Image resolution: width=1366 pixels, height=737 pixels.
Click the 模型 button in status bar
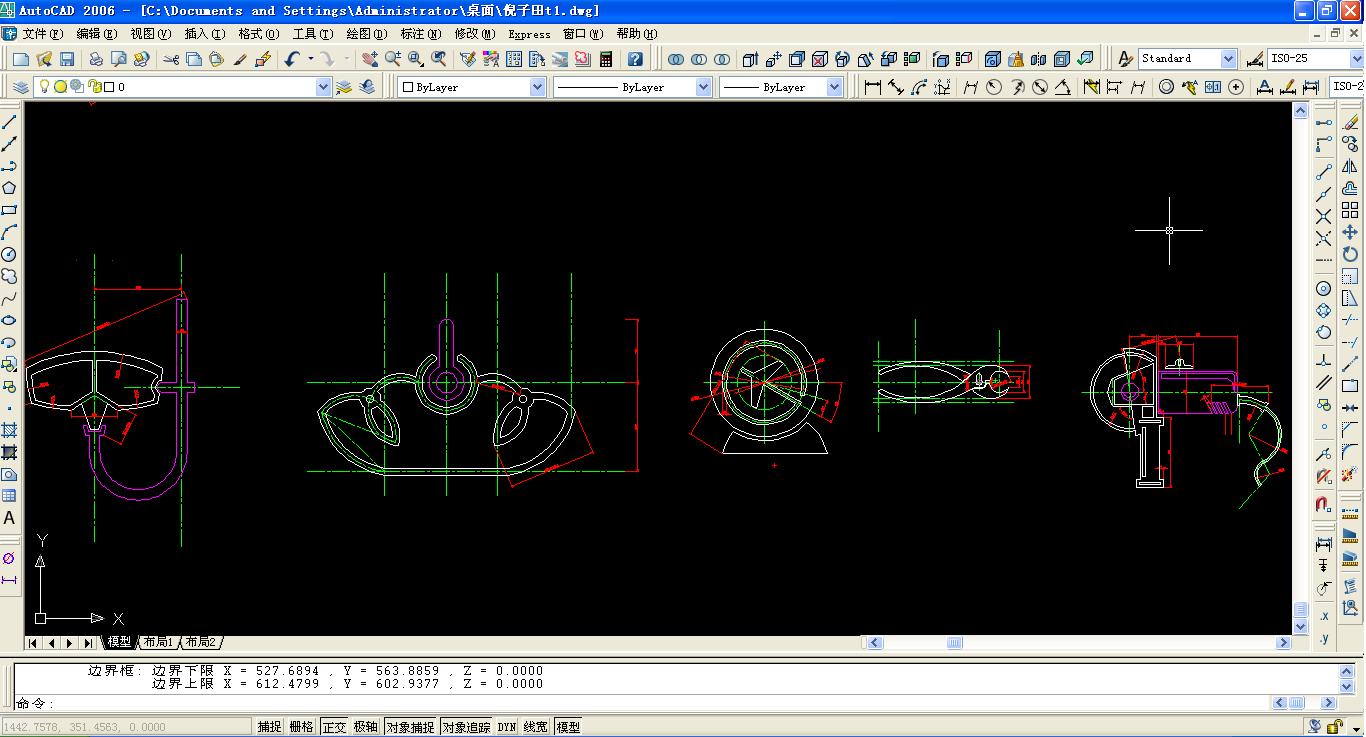[568, 727]
